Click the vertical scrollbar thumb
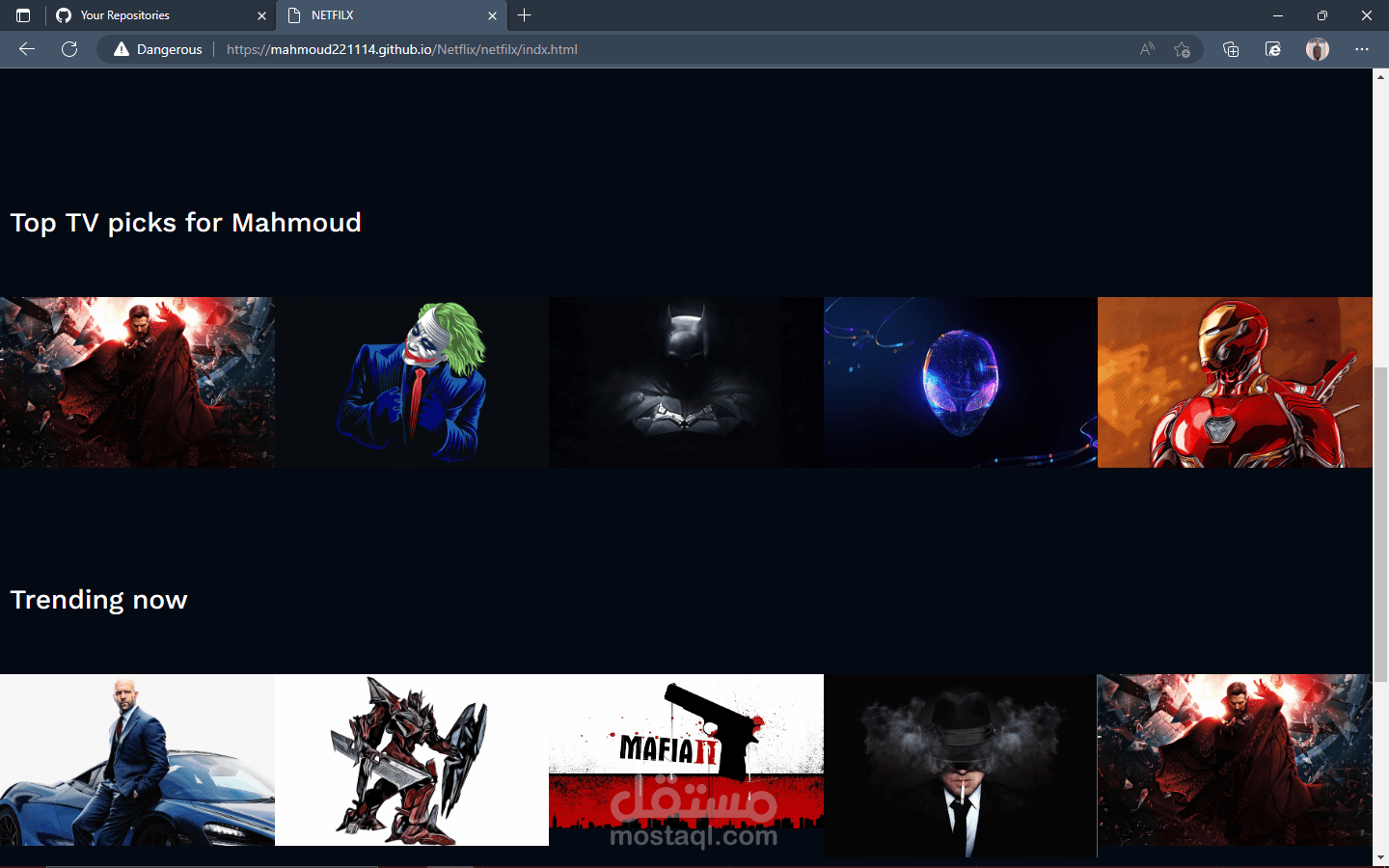Image resolution: width=1389 pixels, height=868 pixels. click(x=1380, y=524)
